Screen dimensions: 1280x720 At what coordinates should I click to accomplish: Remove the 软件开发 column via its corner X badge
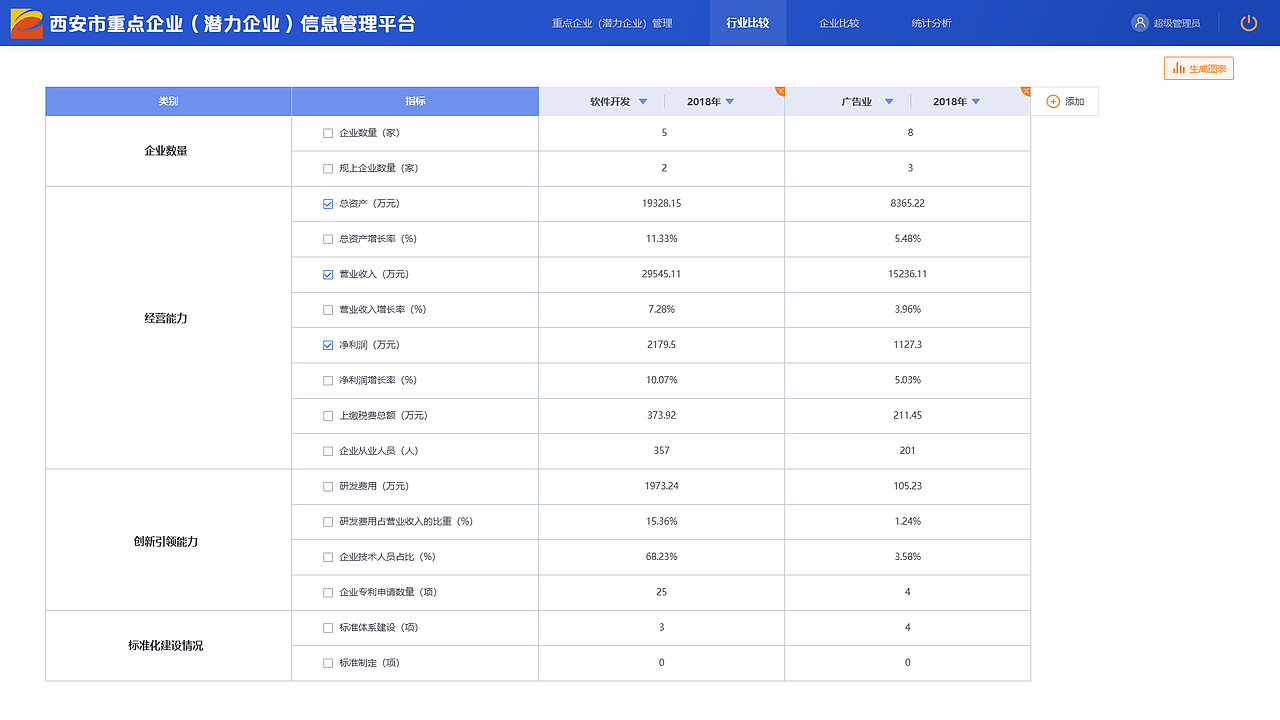[780, 89]
